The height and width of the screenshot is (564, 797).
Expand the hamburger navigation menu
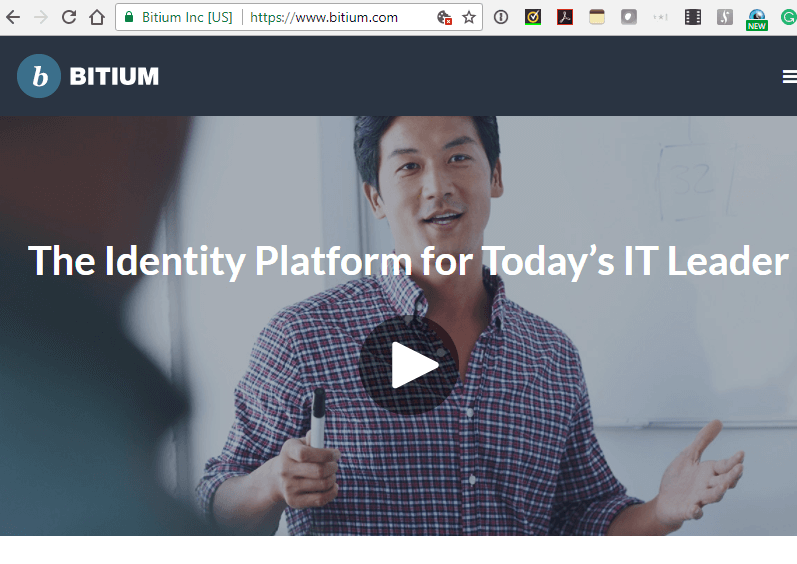click(x=789, y=77)
